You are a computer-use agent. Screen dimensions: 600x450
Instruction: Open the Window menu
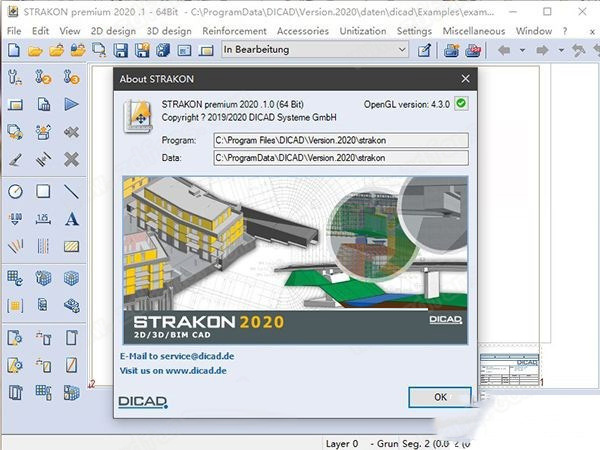[534, 31]
